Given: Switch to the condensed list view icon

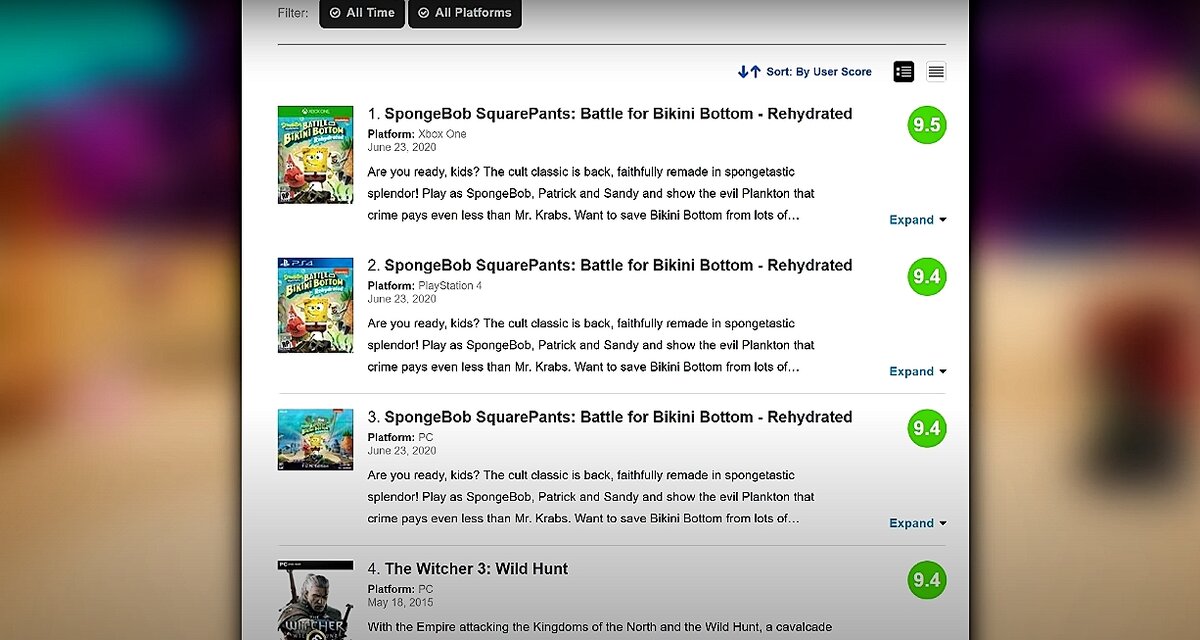Looking at the screenshot, I should click(935, 71).
